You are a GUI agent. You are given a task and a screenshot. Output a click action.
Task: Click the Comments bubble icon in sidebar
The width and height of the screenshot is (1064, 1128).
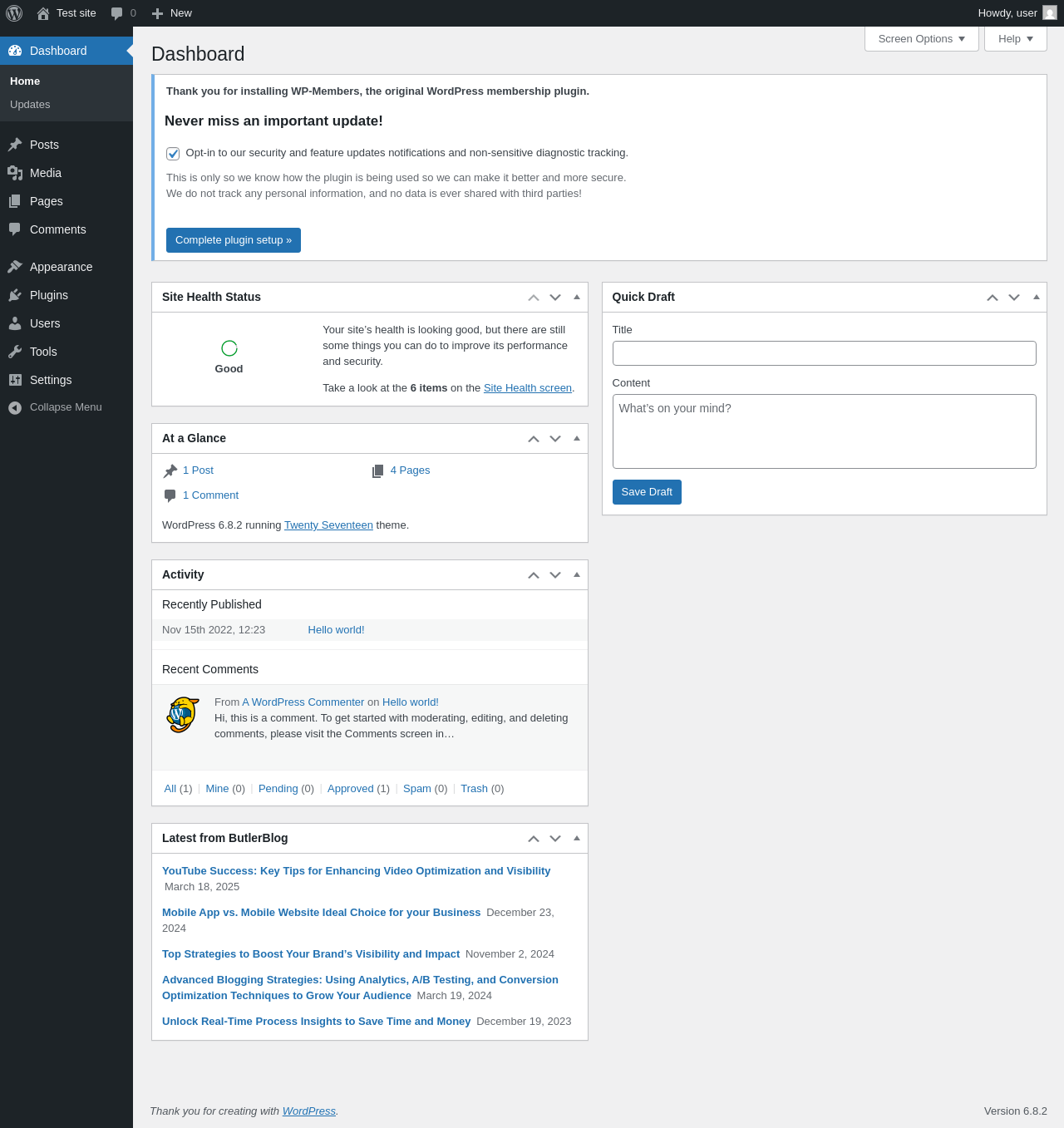(x=15, y=229)
